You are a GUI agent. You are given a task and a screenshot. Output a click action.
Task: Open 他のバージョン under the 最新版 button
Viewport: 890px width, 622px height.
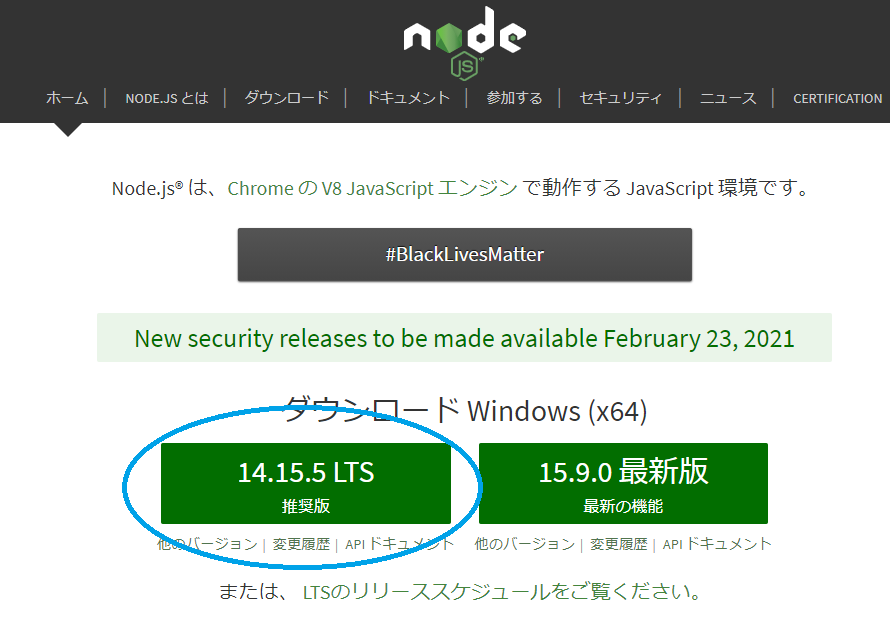point(525,544)
